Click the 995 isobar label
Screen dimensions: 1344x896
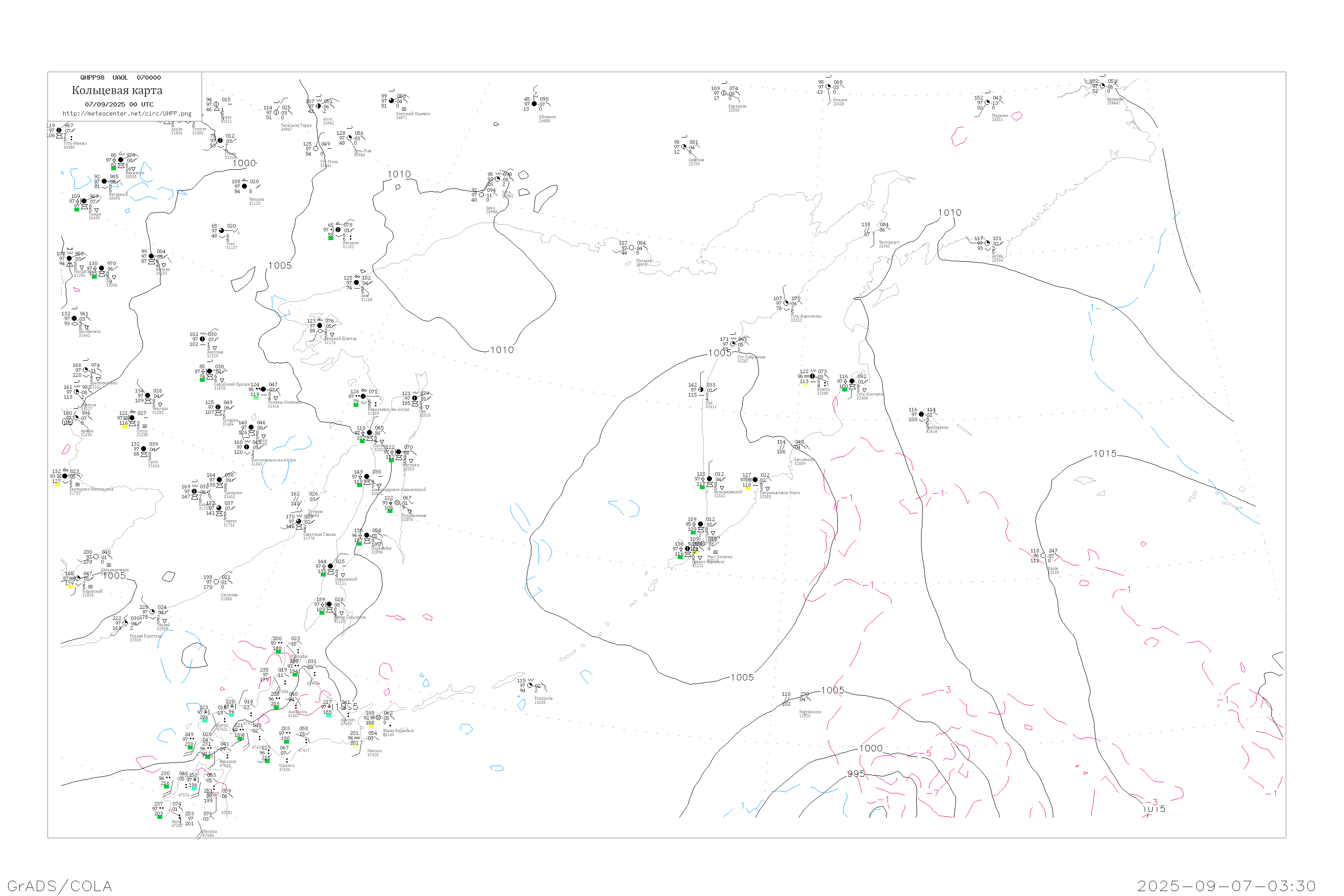pyautogui.click(x=856, y=774)
